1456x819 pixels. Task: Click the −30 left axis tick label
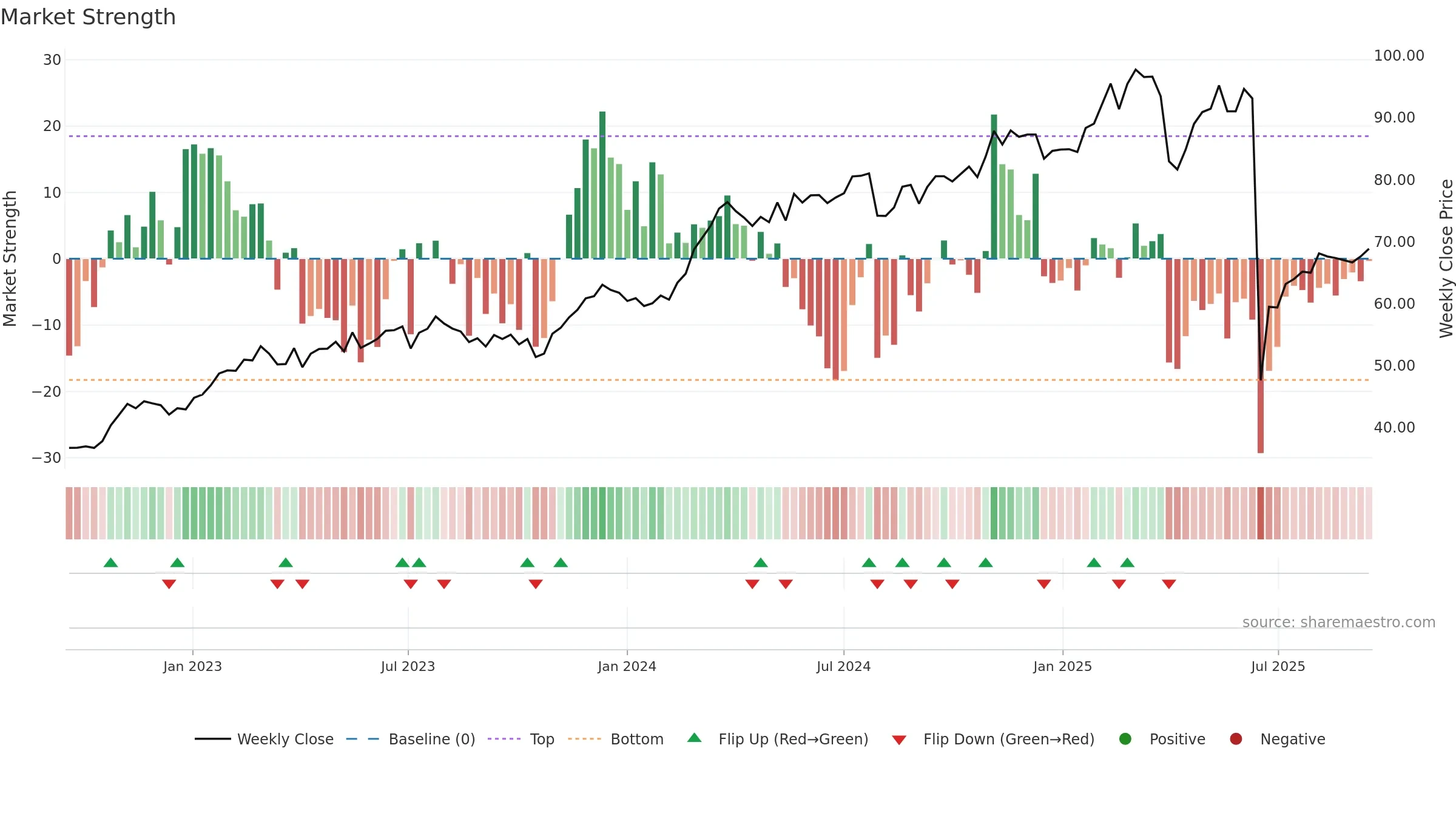(x=47, y=458)
